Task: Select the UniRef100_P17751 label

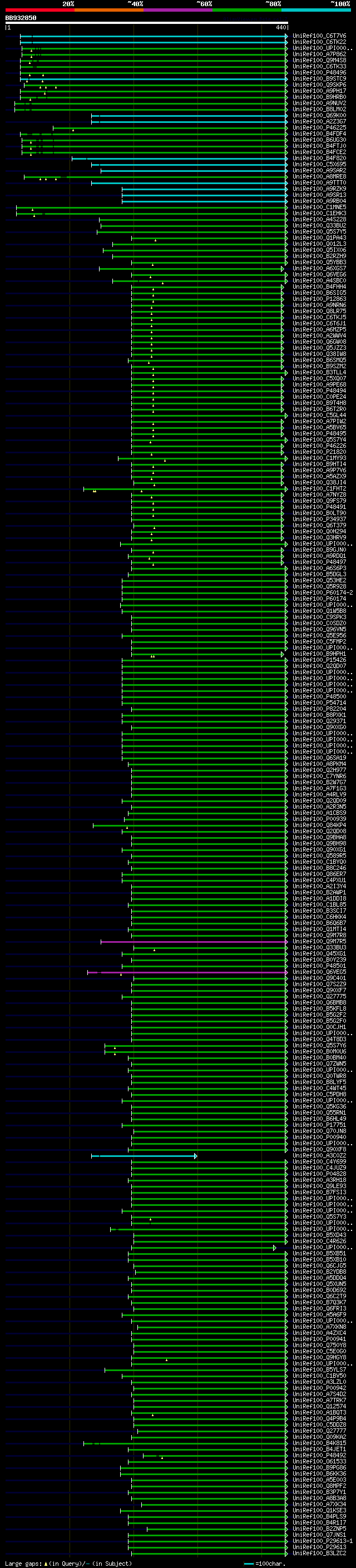Action: pyautogui.click(x=319, y=1125)
